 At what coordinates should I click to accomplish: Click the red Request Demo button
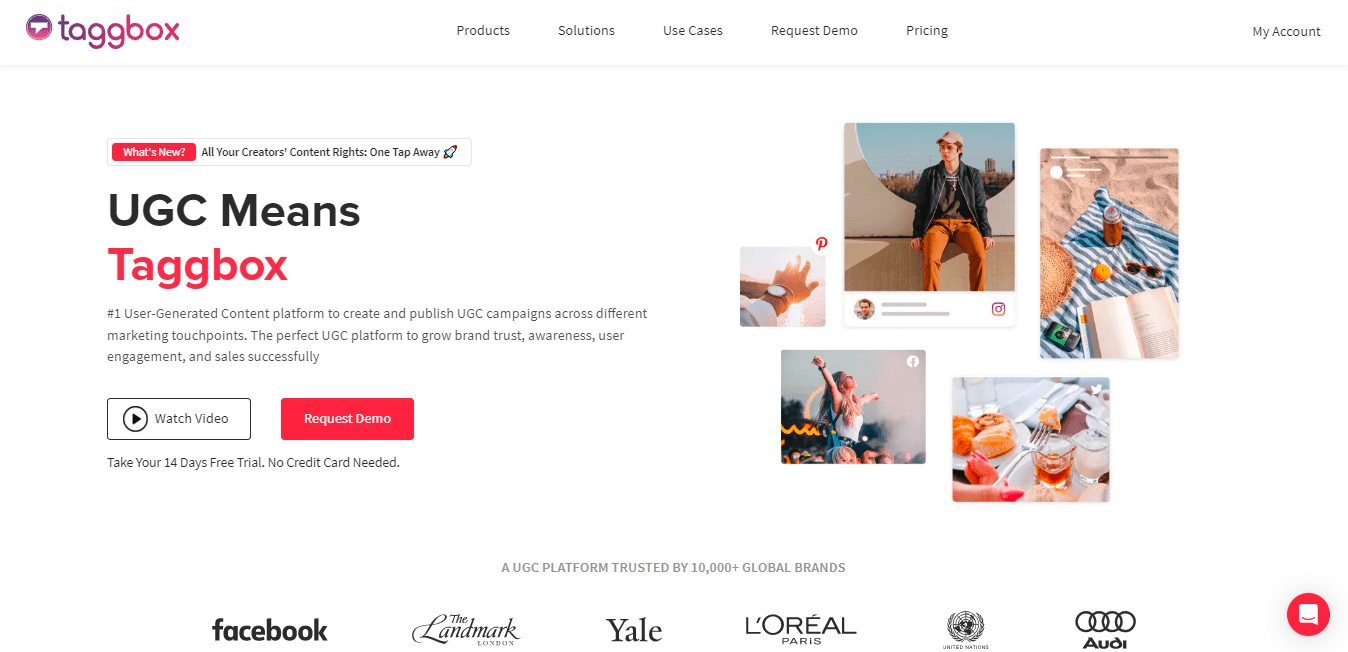coord(347,419)
